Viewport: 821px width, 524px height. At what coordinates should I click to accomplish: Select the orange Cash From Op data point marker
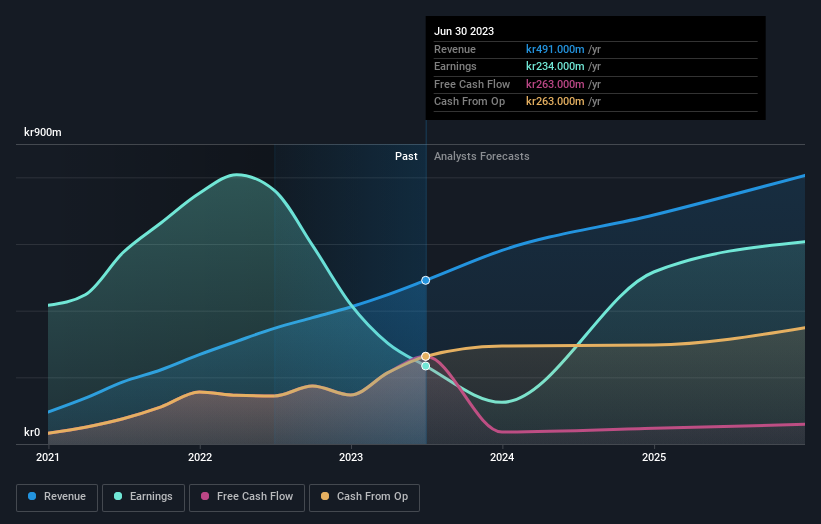point(426,356)
